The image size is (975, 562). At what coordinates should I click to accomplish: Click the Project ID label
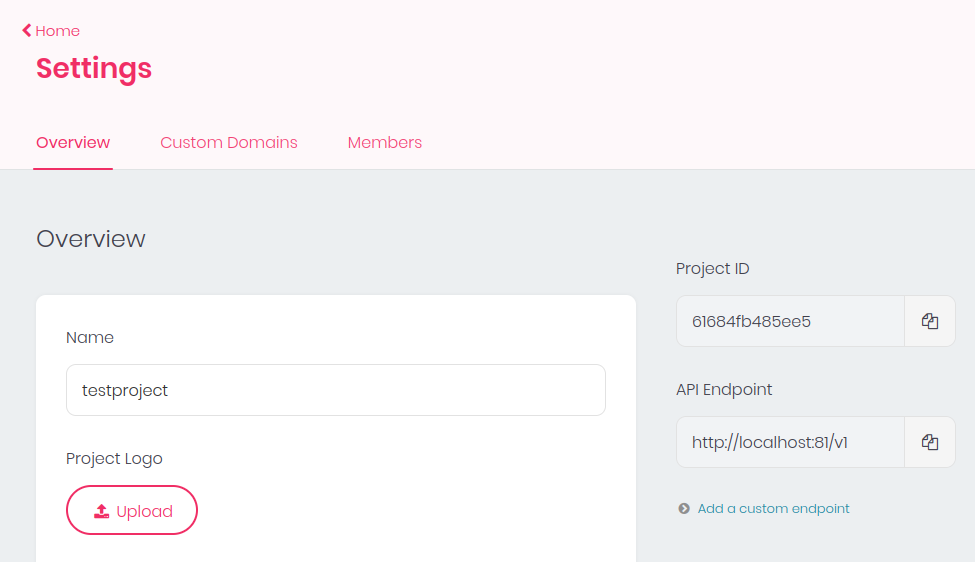click(x=713, y=269)
